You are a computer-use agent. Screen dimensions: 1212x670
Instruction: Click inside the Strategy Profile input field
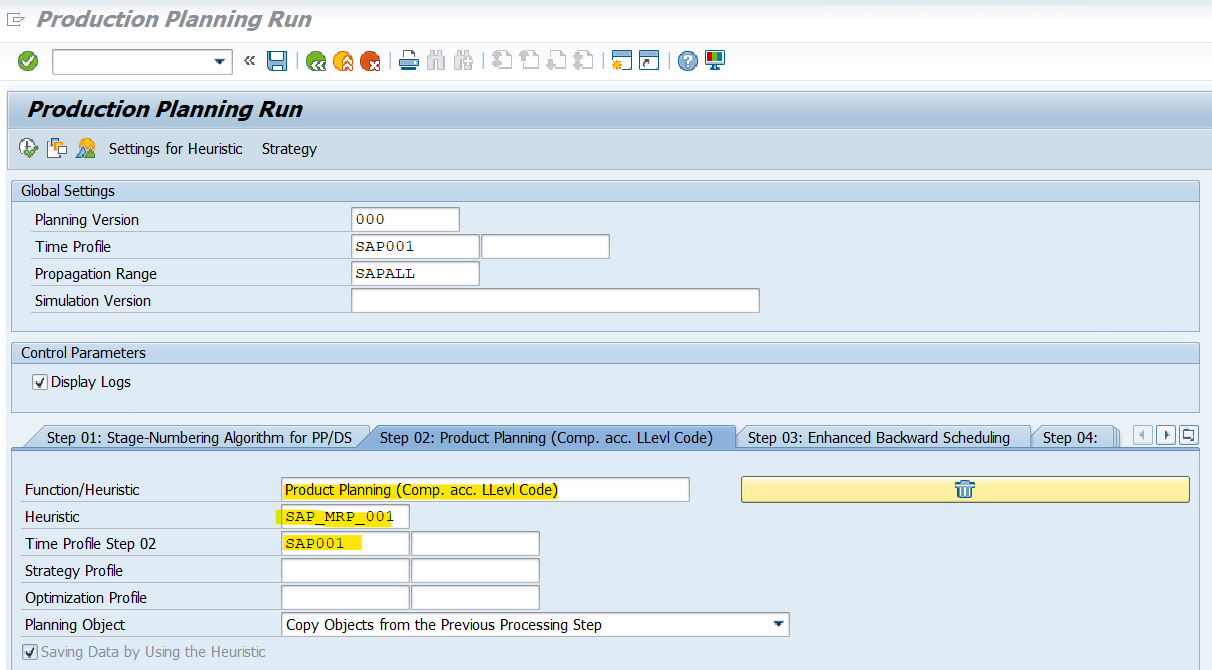[345, 570]
